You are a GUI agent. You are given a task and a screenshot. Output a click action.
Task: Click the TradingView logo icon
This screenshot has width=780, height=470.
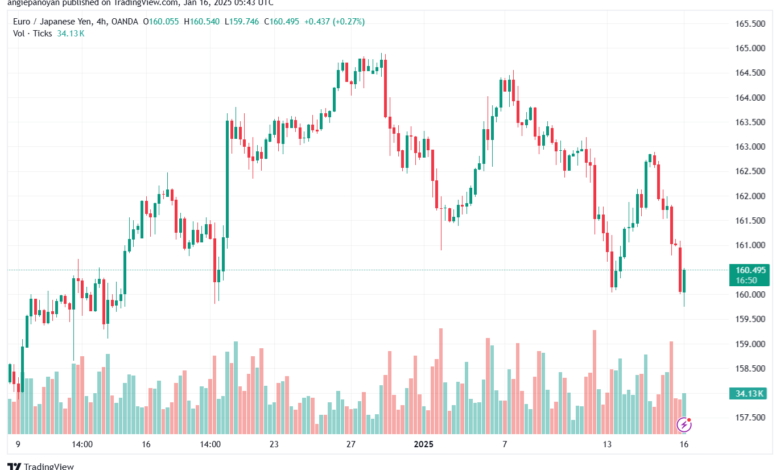14,467
